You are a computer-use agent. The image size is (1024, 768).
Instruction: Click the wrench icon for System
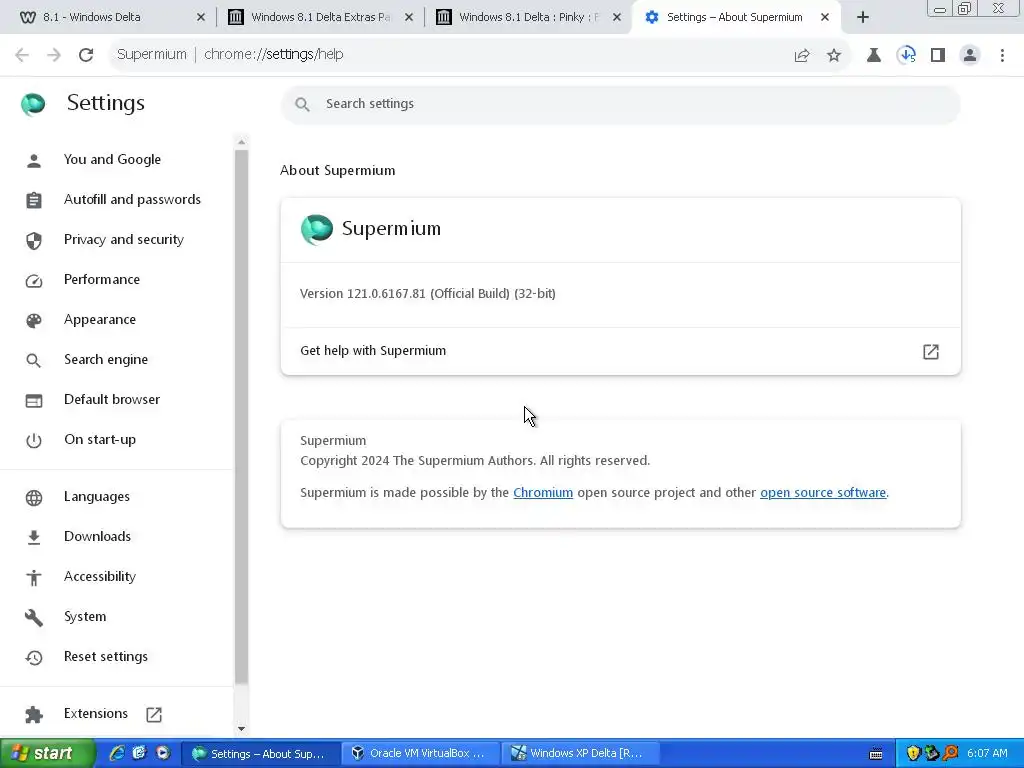pyautogui.click(x=34, y=617)
